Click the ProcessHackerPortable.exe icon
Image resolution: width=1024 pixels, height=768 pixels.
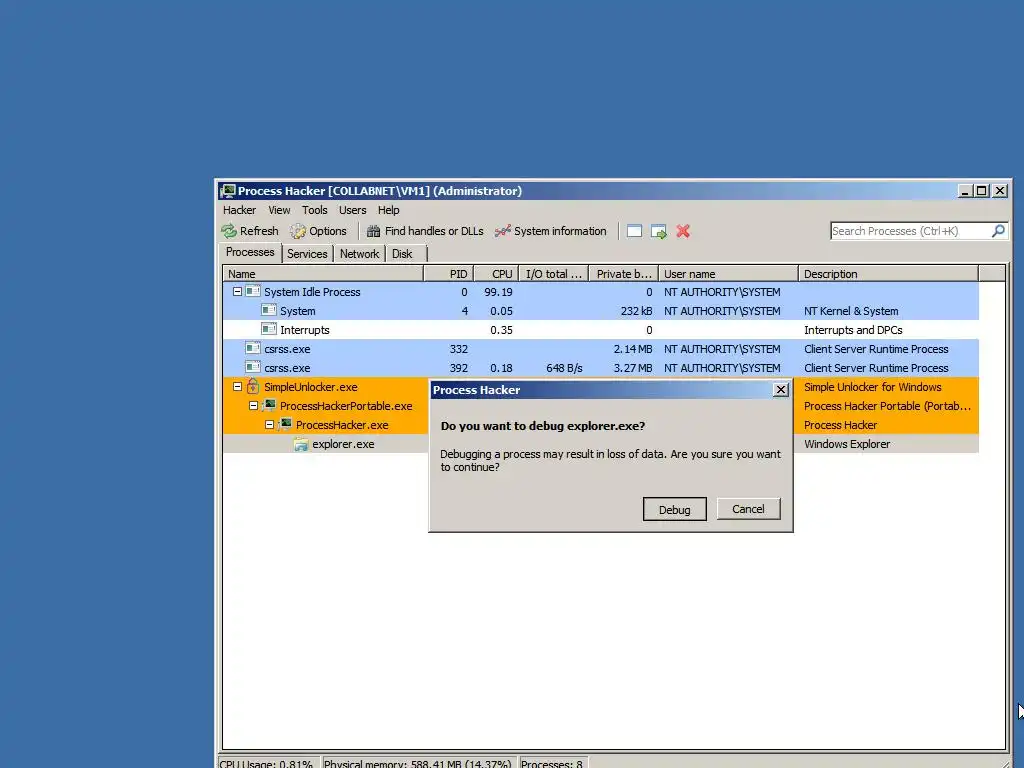[x=269, y=406]
